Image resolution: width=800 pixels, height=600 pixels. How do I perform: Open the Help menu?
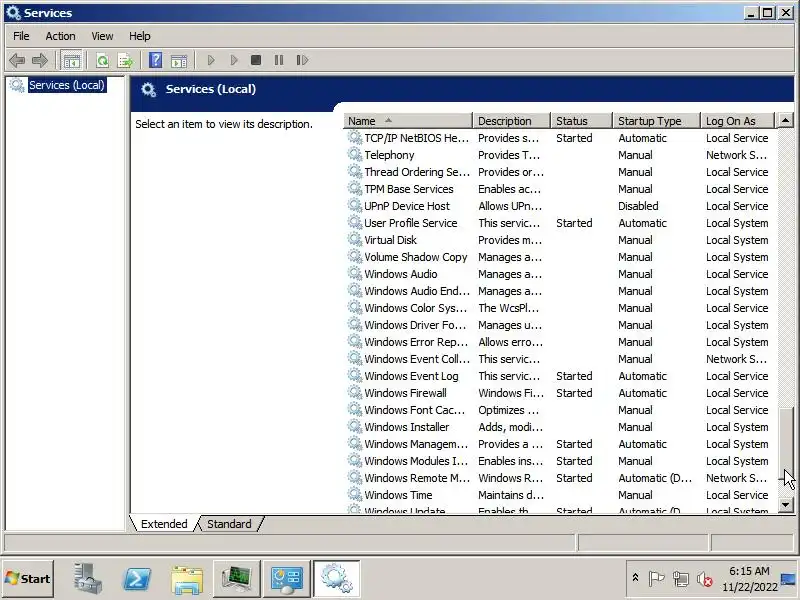139,36
